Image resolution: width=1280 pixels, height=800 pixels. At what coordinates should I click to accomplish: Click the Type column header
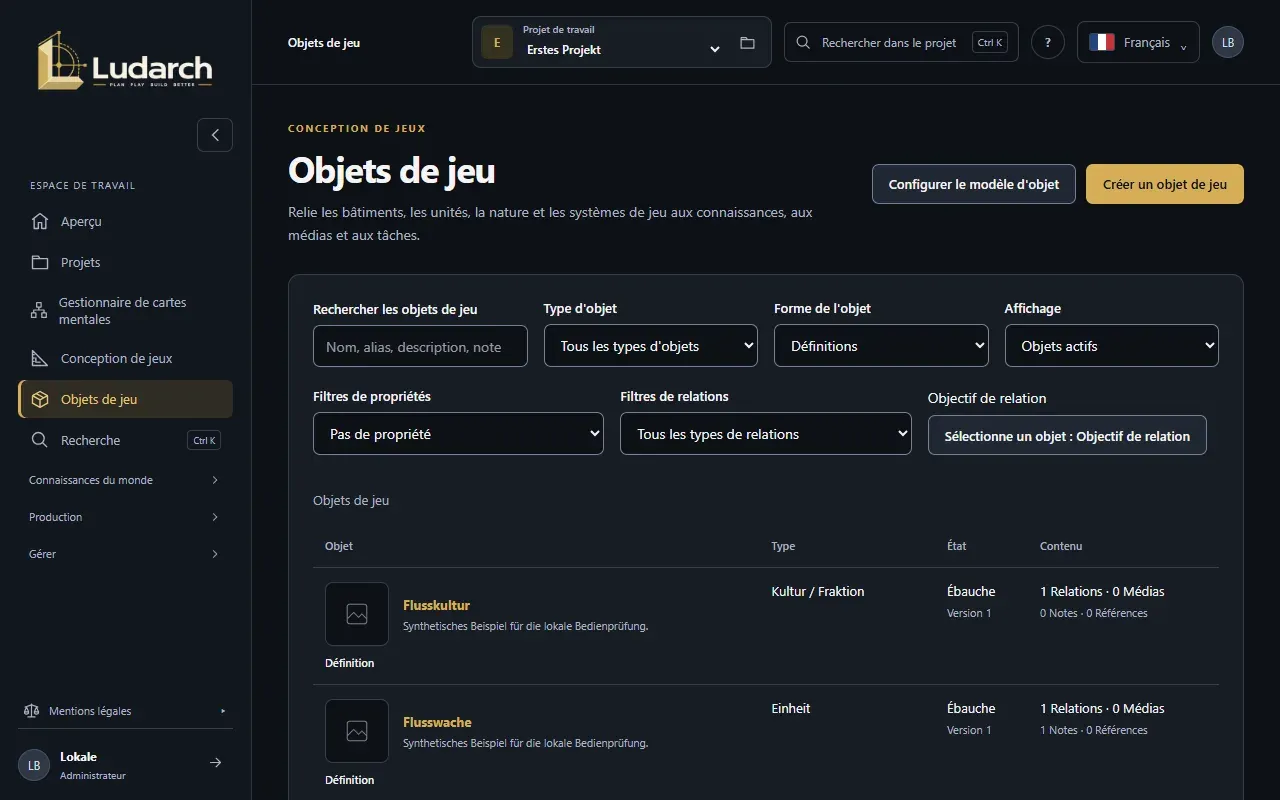[x=783, y=546]
